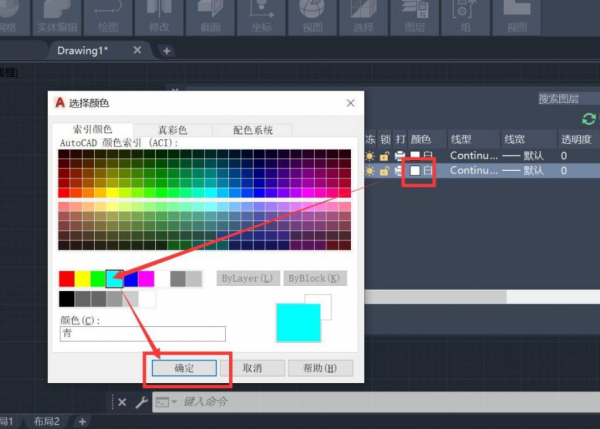Close the command line with X
Screen dimensions: 600x429
(x=122, y=402)
